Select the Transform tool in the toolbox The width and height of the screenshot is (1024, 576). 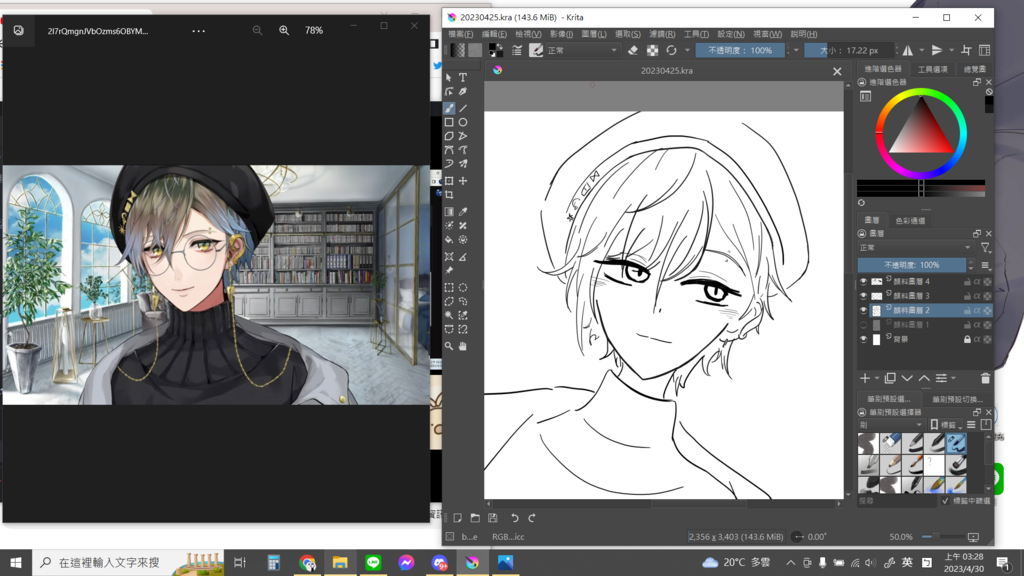click(449, 181)
